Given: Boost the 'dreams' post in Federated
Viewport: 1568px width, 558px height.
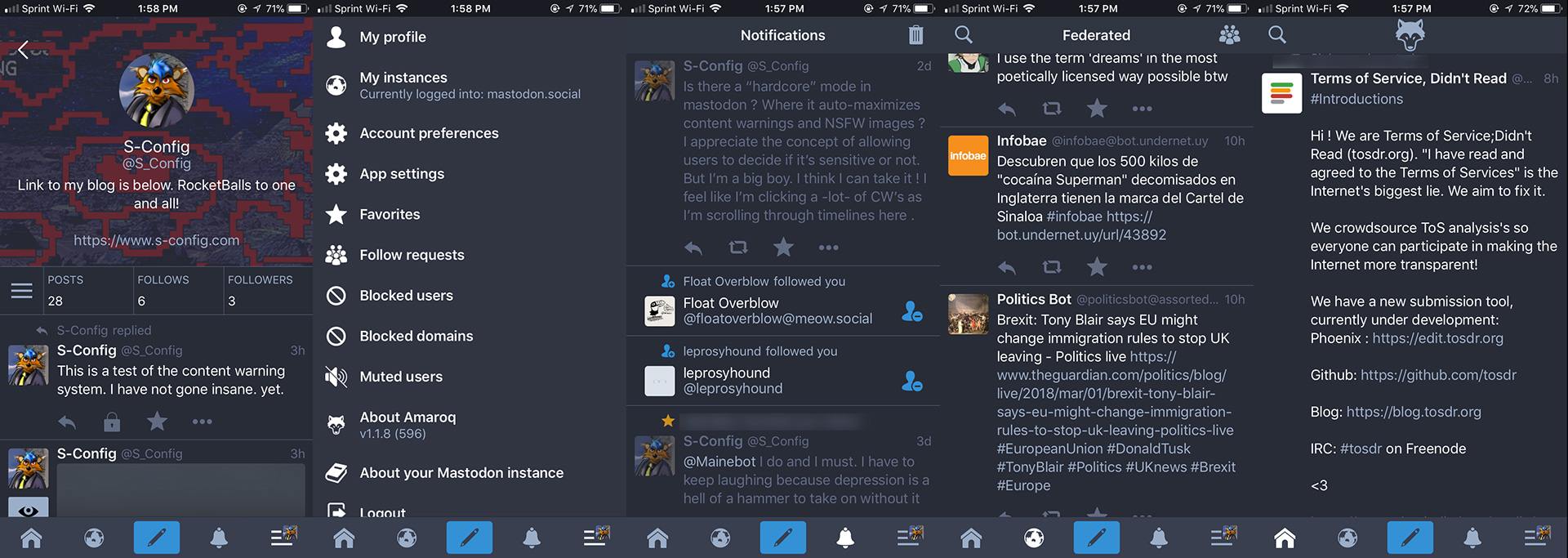Looking at the screenshot, I should coord(1052,108).
